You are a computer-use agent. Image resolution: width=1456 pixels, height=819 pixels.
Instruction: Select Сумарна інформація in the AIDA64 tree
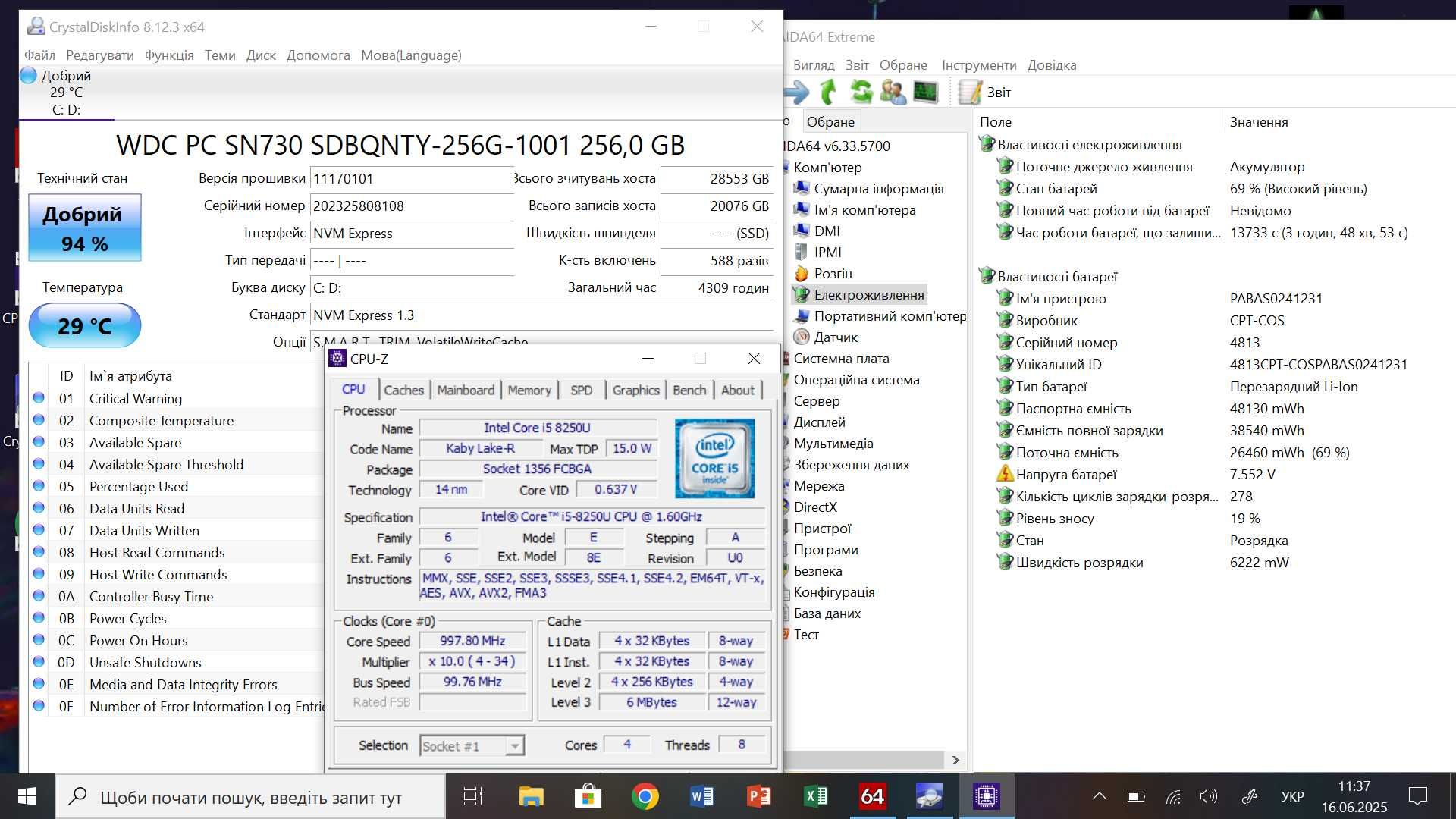[x=878, y=189]
